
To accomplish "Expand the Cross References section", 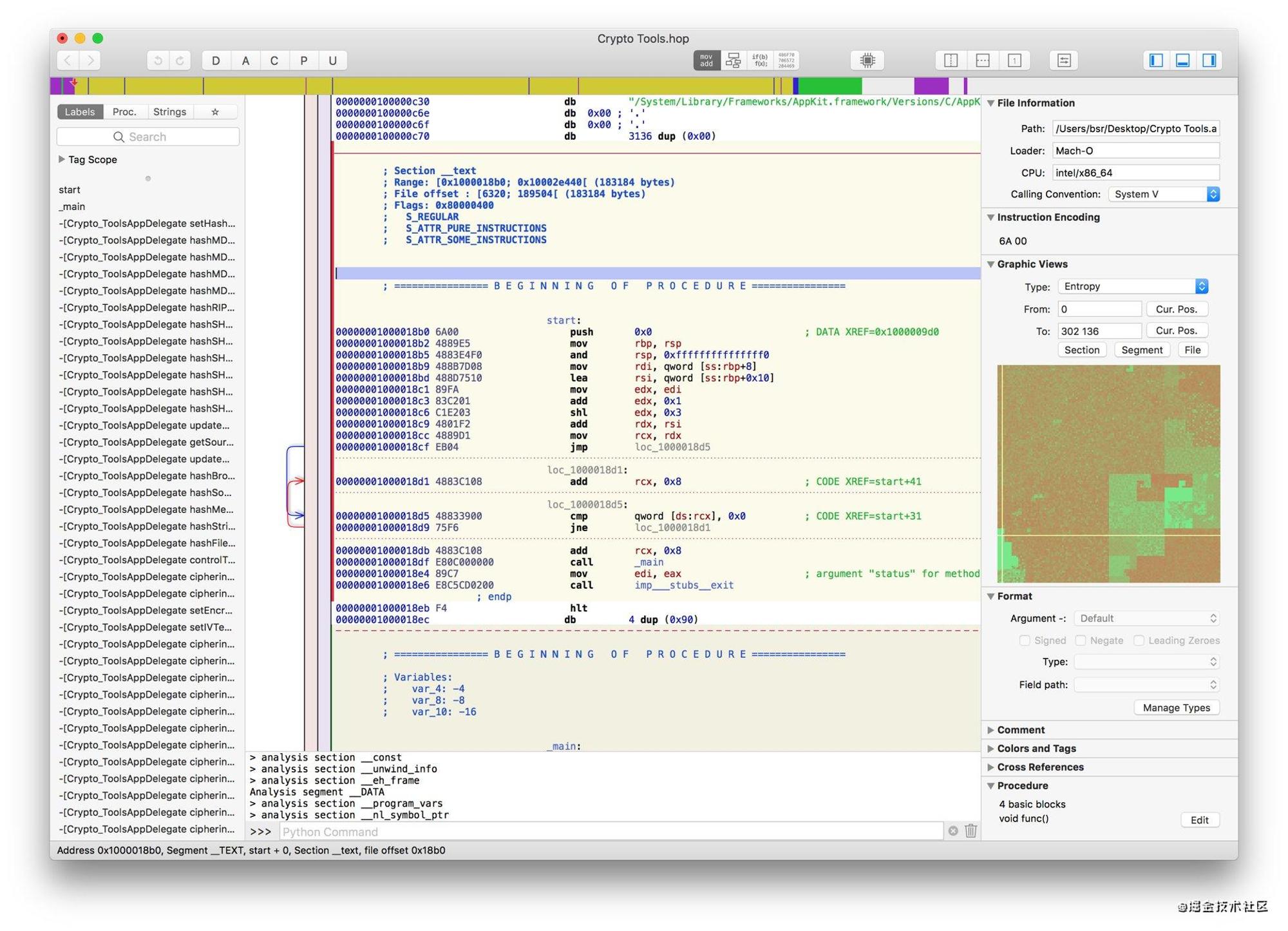I will [991, 767].
